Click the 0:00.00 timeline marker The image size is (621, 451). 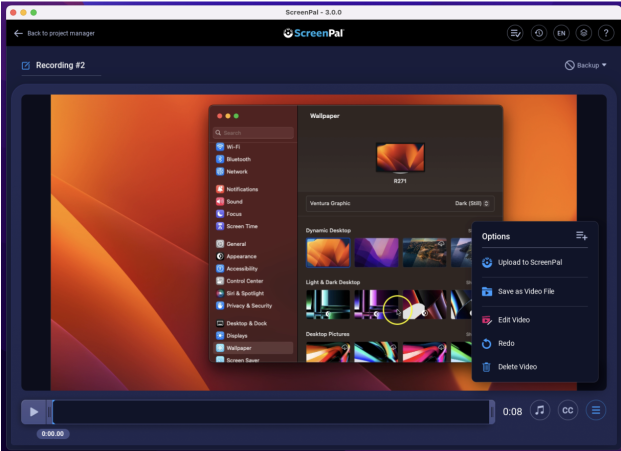(53, 434)
